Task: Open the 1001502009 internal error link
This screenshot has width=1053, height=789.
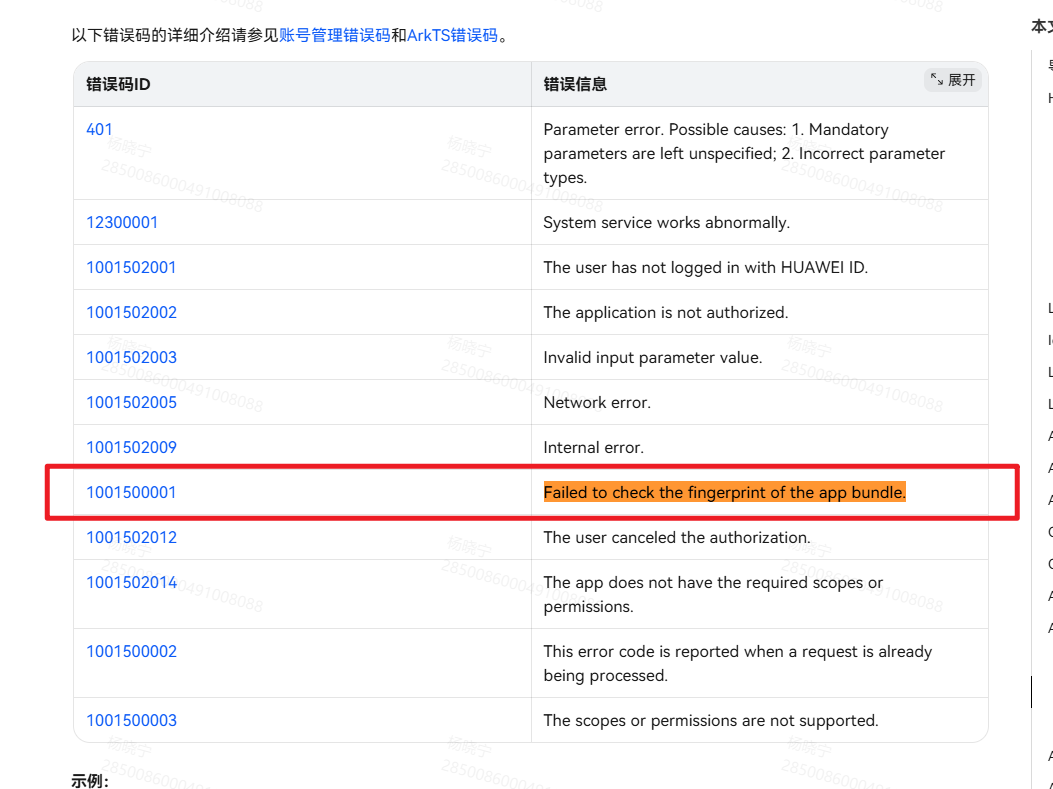Action: click(x=131, y=447)
